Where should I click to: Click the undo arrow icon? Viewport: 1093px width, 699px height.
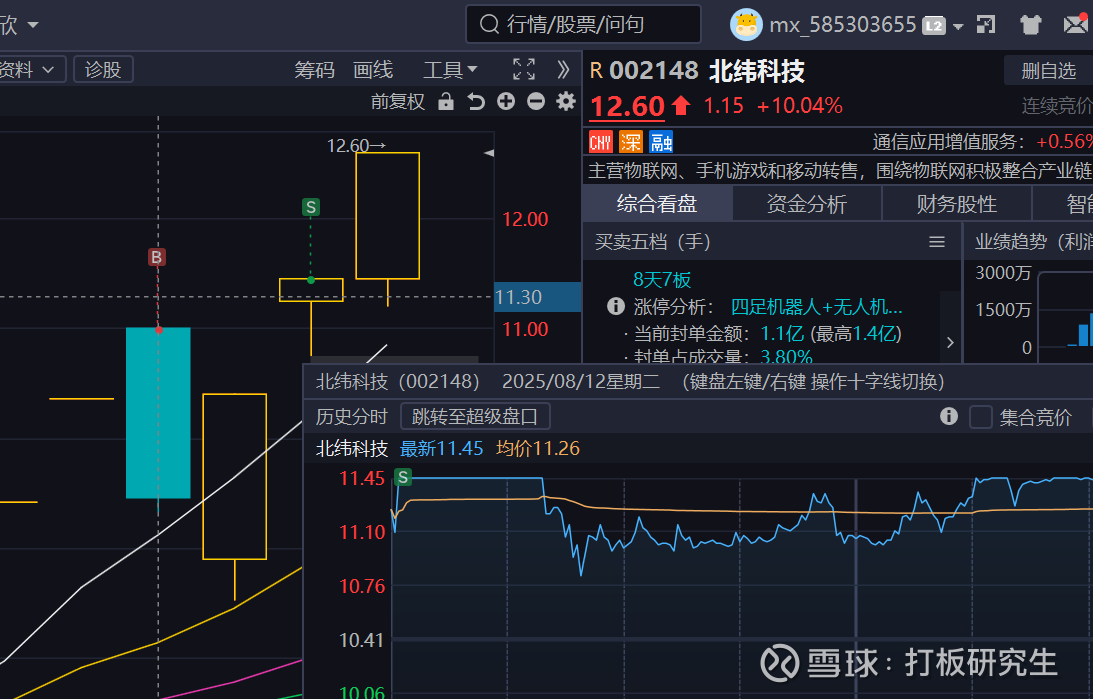click(x=476, y=102)
